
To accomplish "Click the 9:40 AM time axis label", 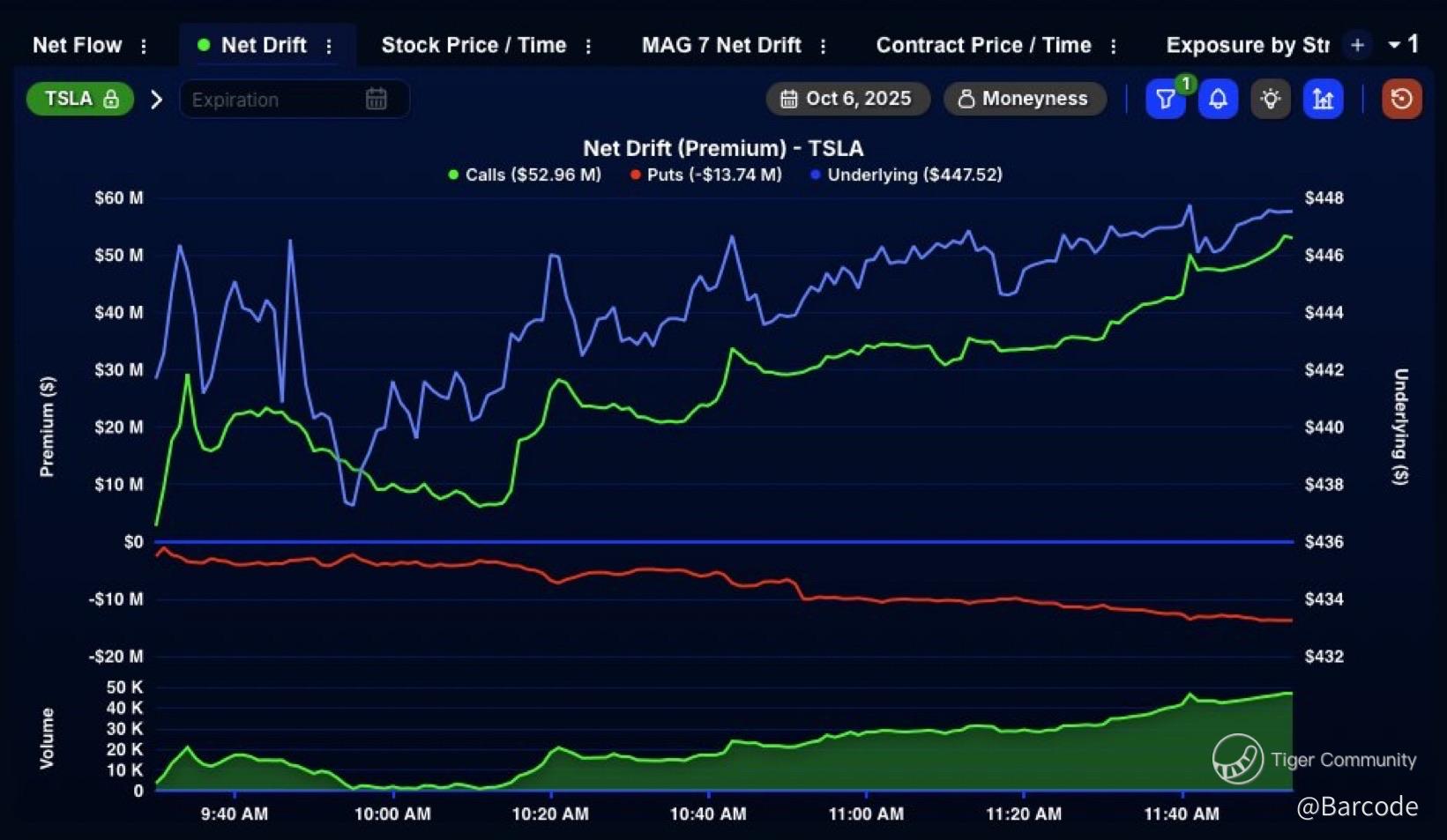I will pos(235,814).
